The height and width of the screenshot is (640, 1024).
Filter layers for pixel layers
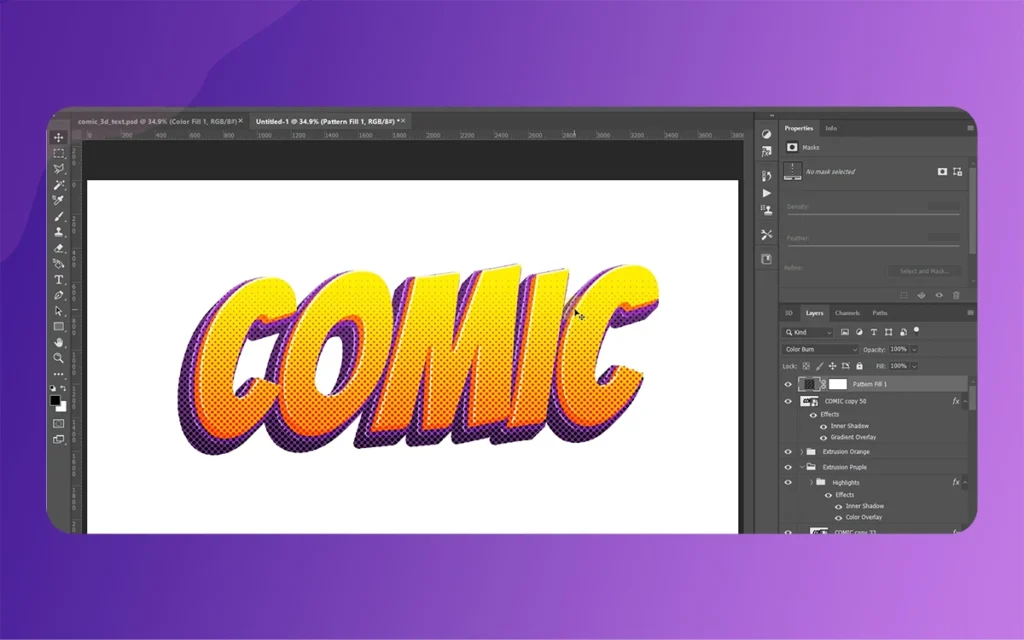(844, 332)
